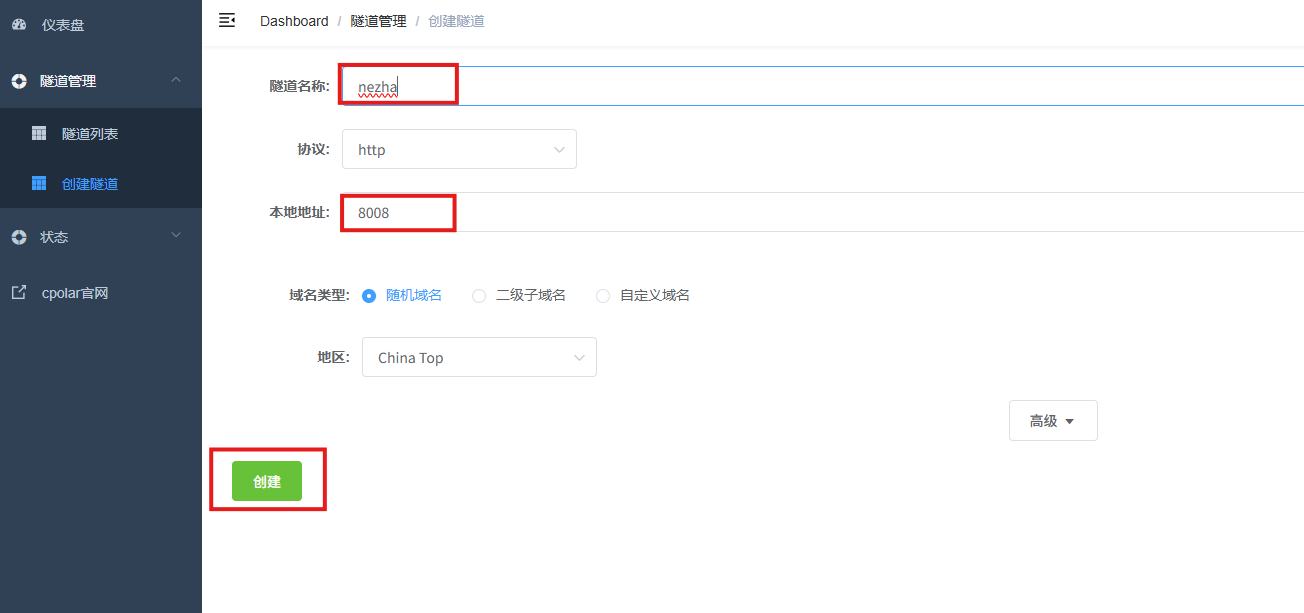Screen dimensions: 1304x613
Task: Click the dashboard gauge icon in sidebar
Action: click(x=19, y=24)
